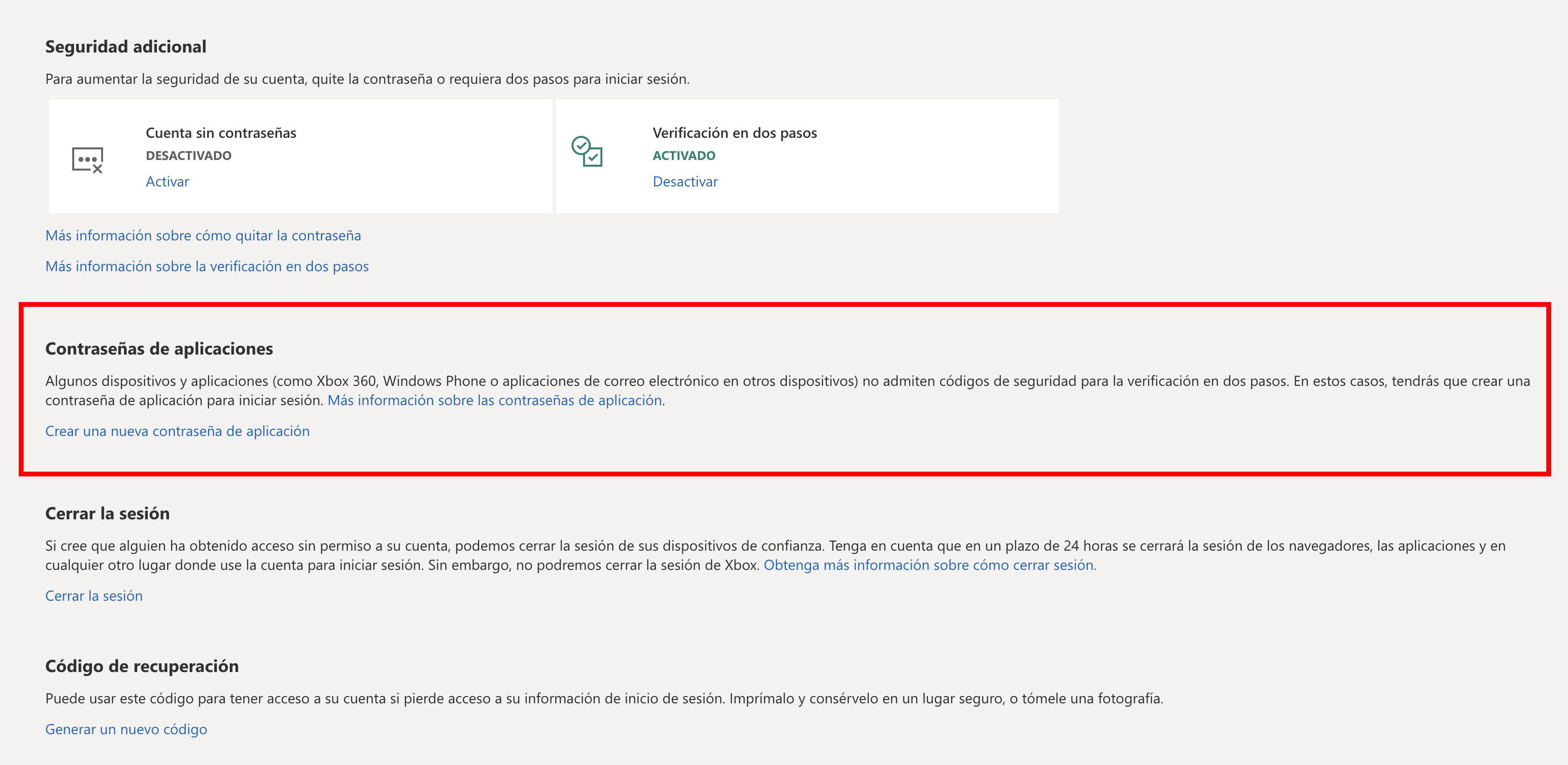This screenshot has width=1568, height=765.
Task: Click the two-step verification checkmark icon
Action: pos(586,151)
